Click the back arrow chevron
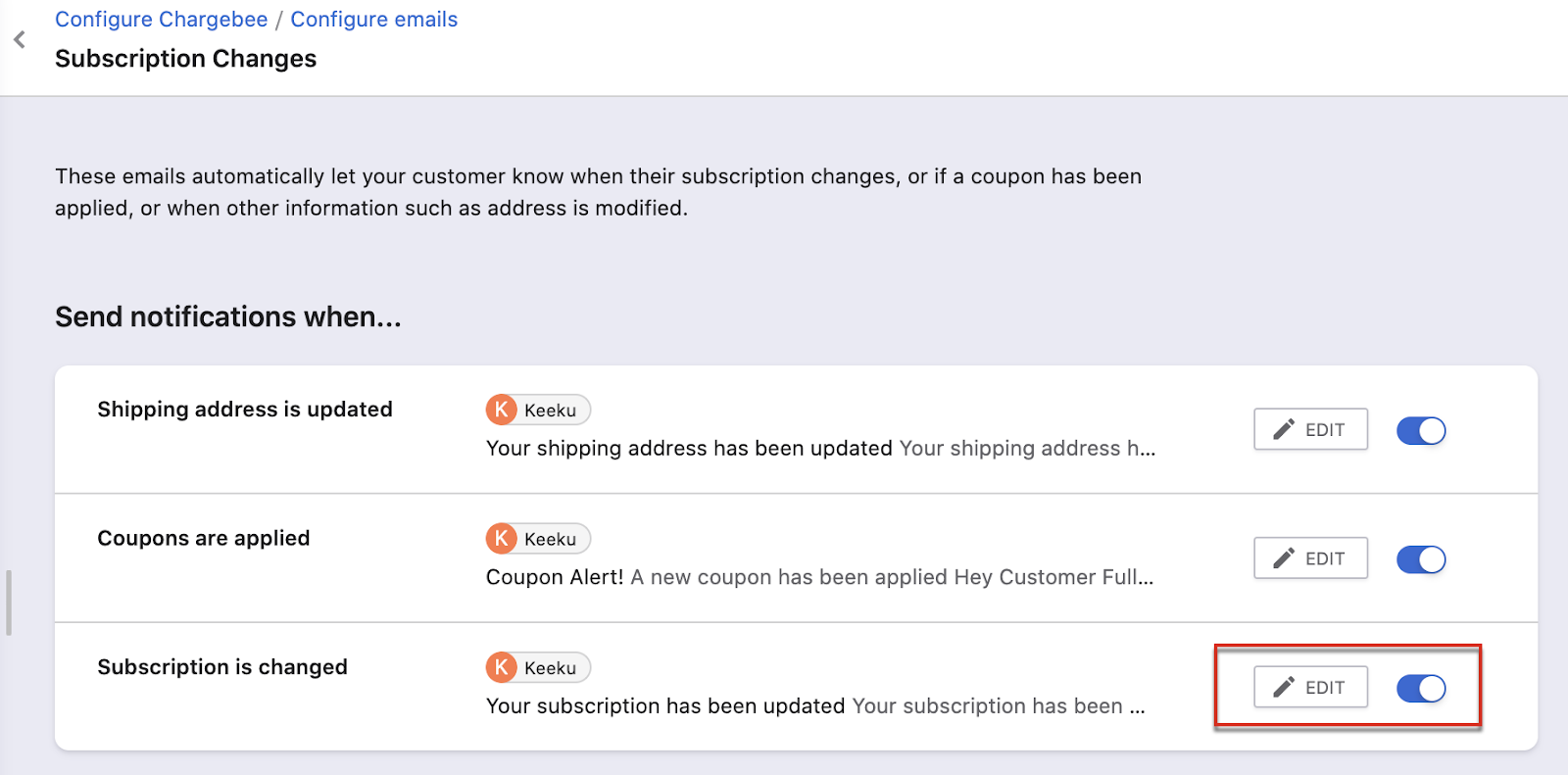Image resolution: width=1568 pixels, height=775 pixels. point(20,39)
